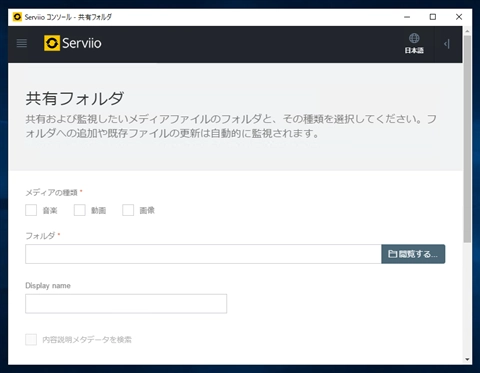Click the 共有フォルダ page heading
The width and height of the screenshot is (480, 373).
(75, 99)
